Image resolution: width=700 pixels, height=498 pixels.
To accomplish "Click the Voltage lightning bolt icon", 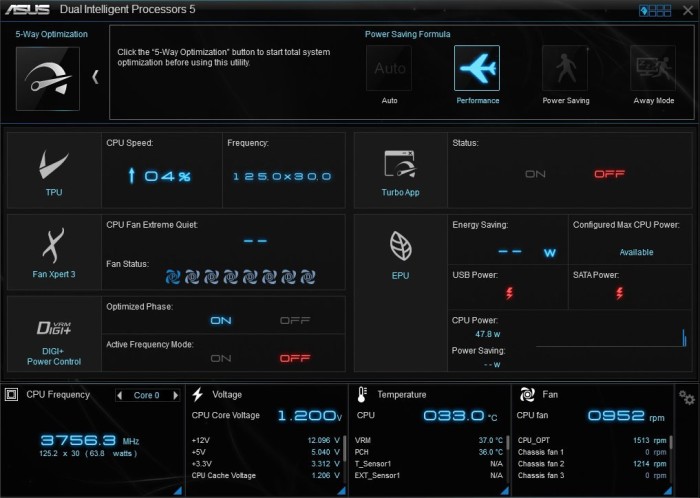I will pyautogui.click(x=197, y=394).
